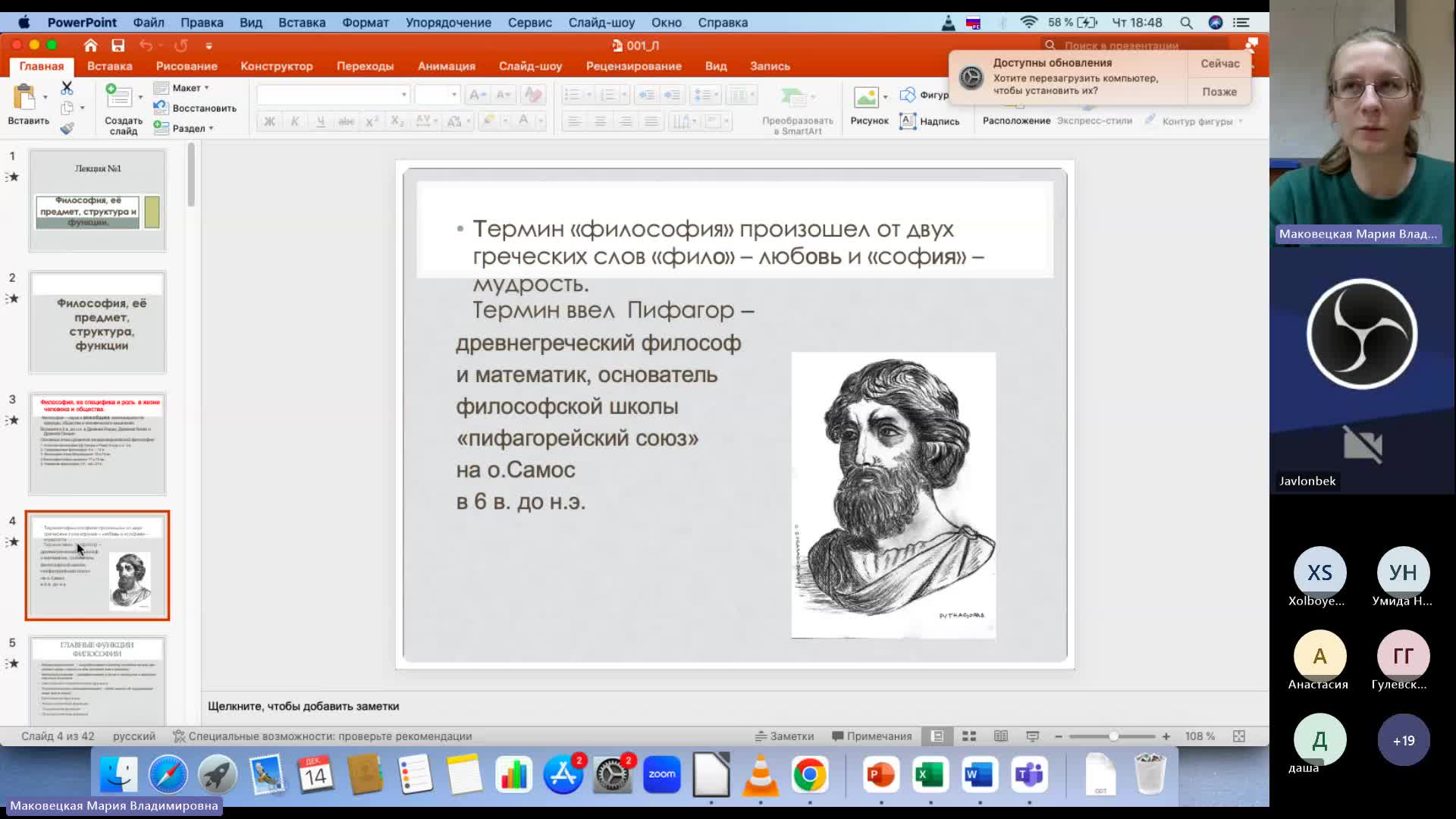This screenshot has height=819, width=1456.
Task: Toggle Заметки notes pane in status bar
Action: (784, 736)
